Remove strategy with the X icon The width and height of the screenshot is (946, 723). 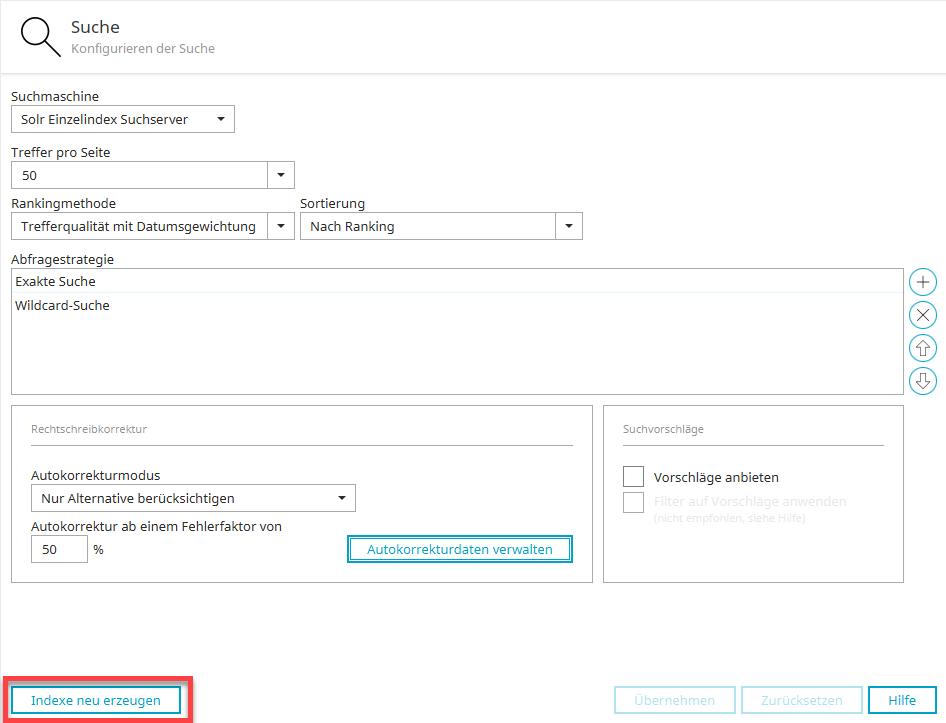pos(922,315)
